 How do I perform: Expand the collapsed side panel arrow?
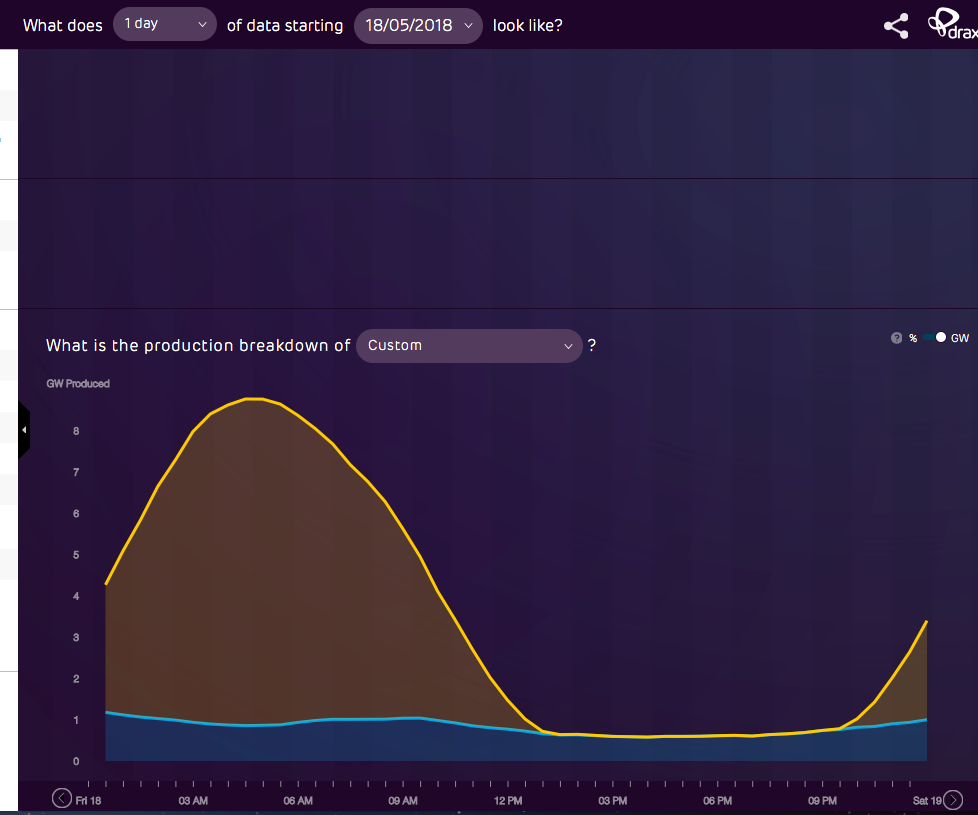tap(24, 430)
